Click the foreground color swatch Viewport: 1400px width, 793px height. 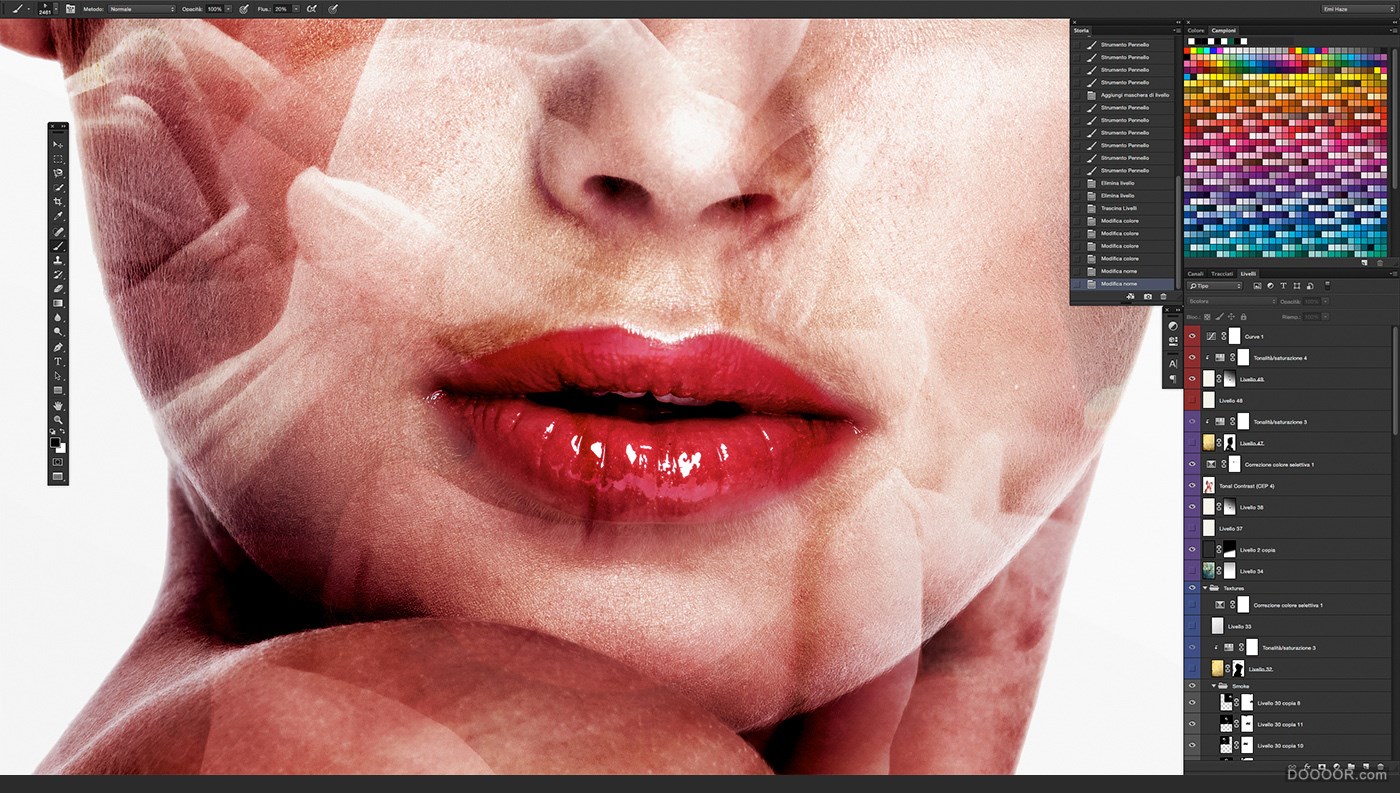[x=55, y=442]
